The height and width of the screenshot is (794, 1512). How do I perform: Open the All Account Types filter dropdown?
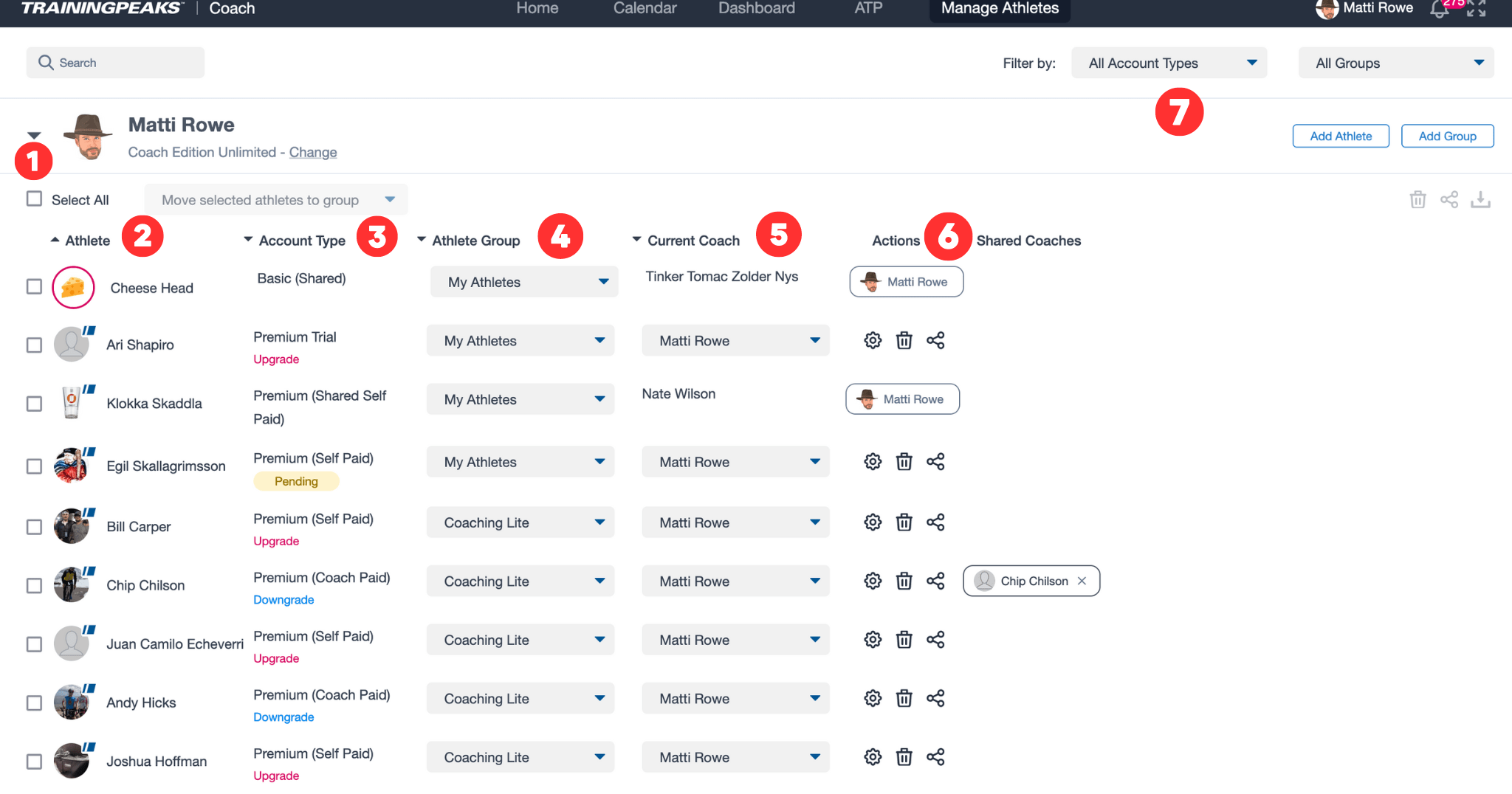(1169, 63)
